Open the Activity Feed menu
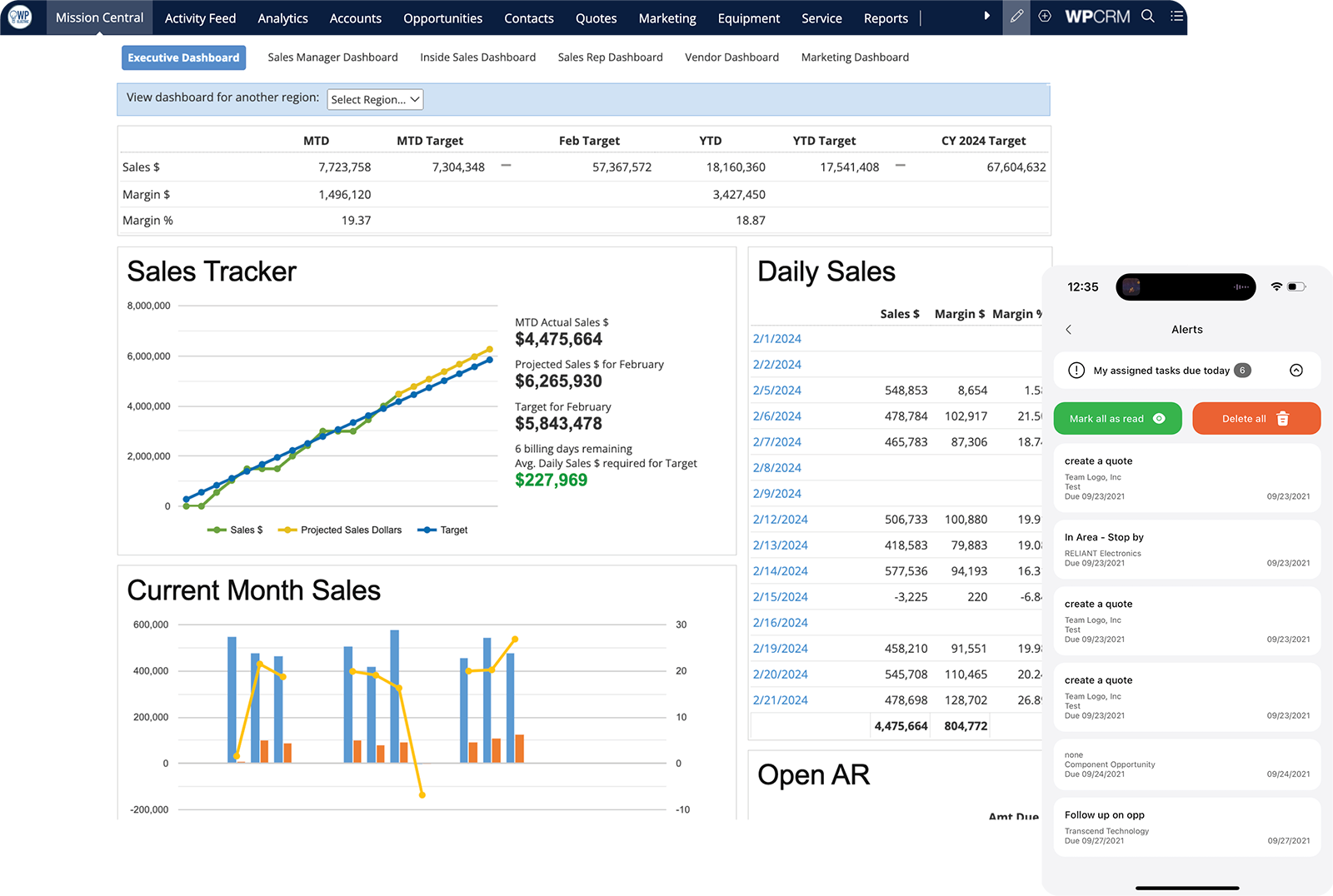Image resolution: width=1333 pixels, height=896 pixels. pyautogui.click(x=200, y=18)
